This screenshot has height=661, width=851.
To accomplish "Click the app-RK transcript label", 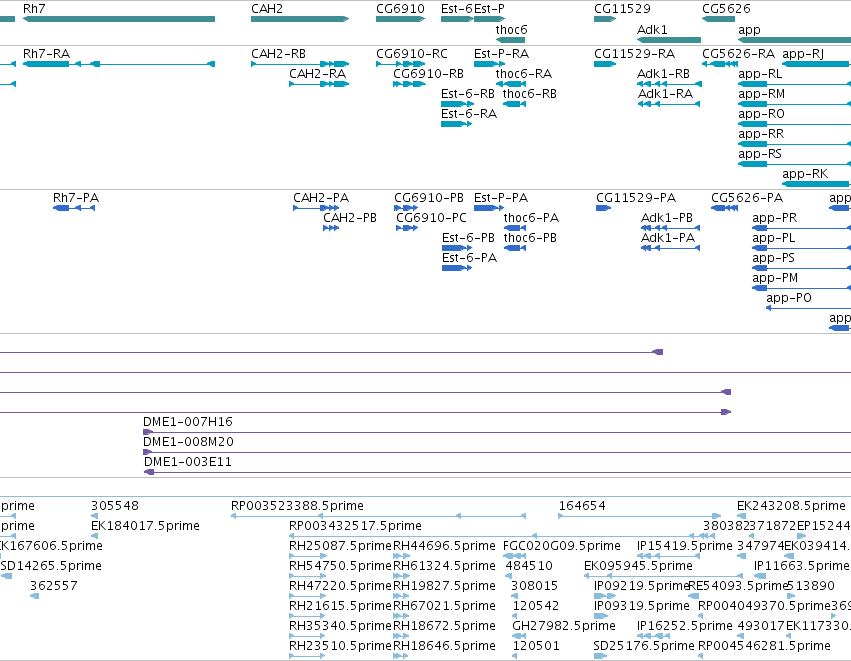I will [x=805, y=174].
